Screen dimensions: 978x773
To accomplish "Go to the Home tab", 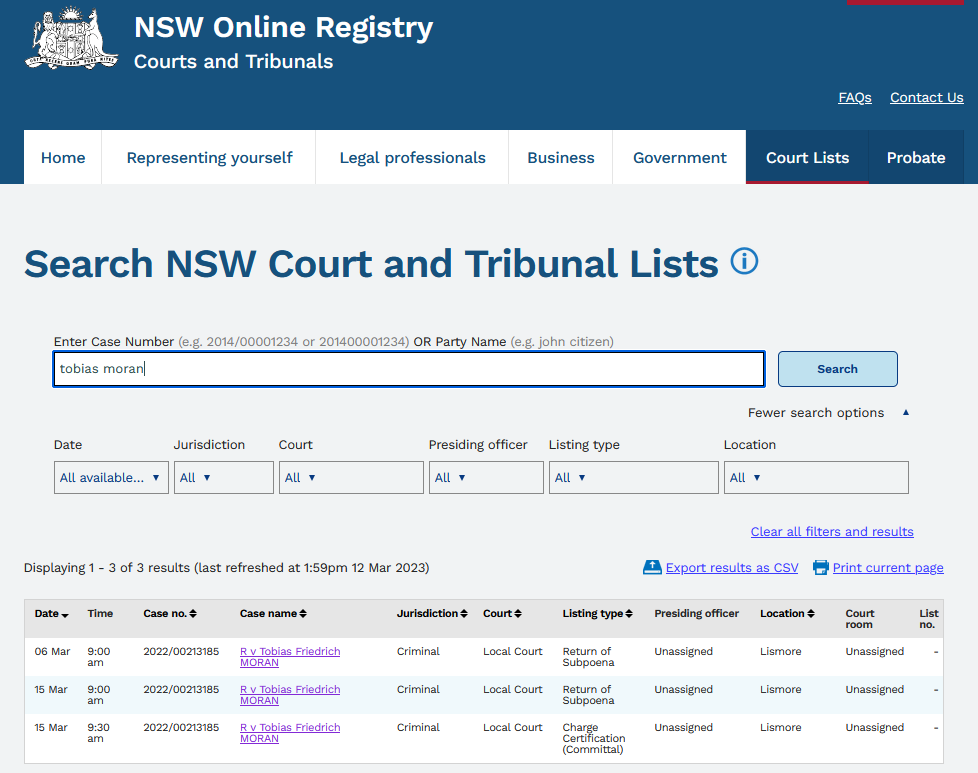I will pyautogui.click(x=63, y=157).
